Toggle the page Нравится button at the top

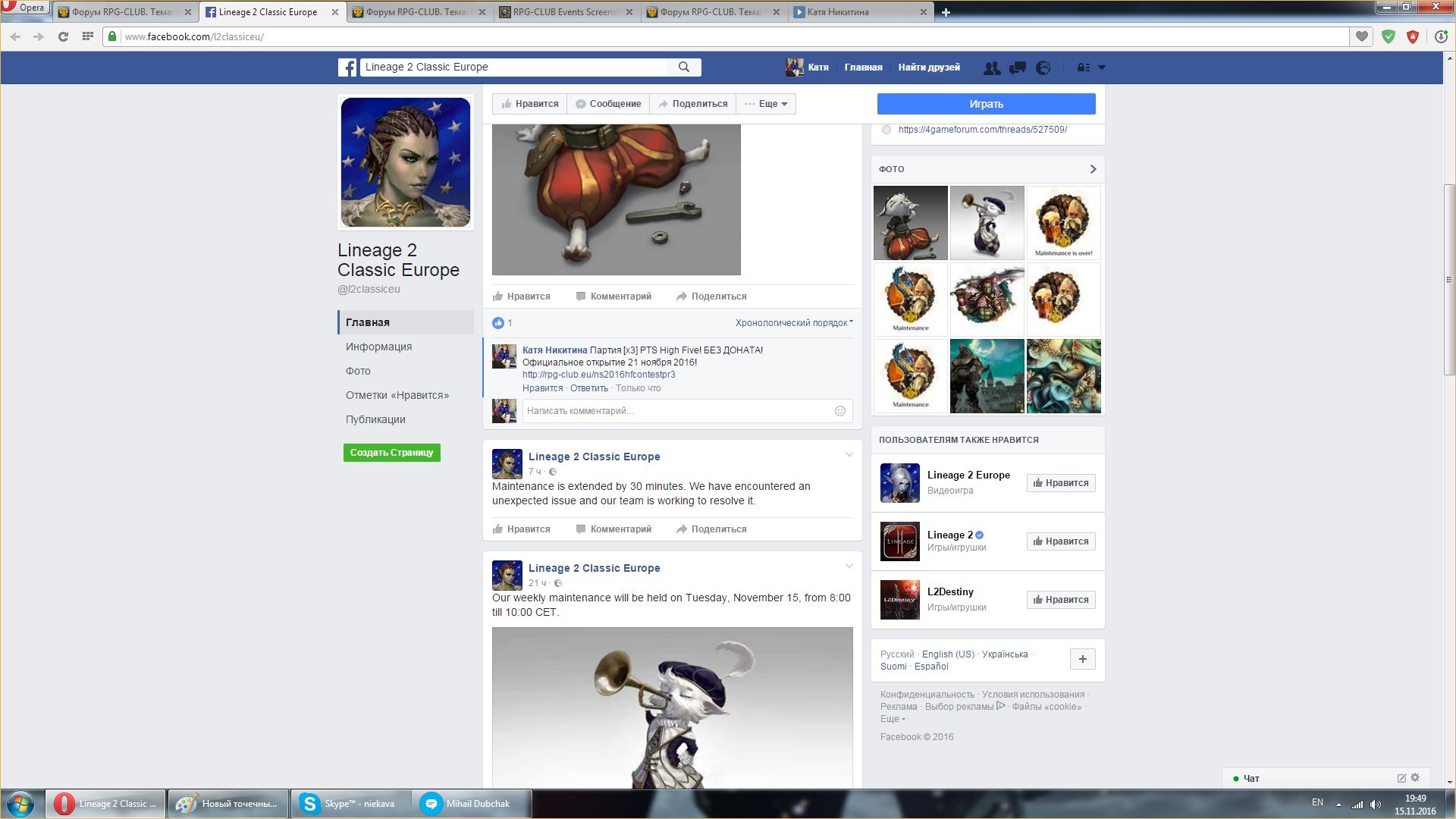pos(529,104)
